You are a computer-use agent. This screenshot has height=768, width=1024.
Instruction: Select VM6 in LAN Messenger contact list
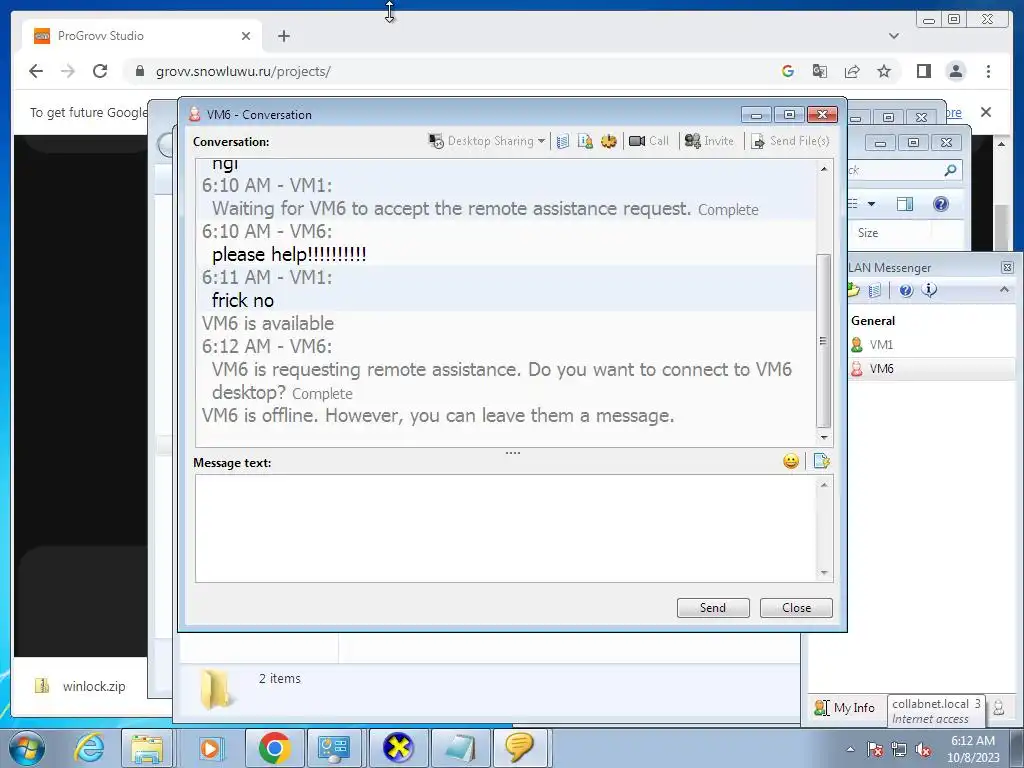click(x=881, y=369)
